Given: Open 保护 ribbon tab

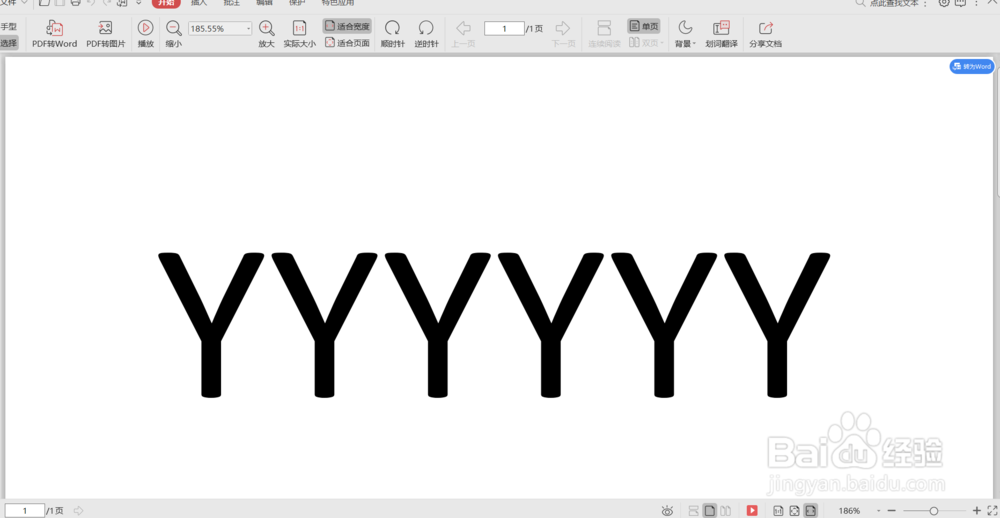Looking at the screenshot, I should [297, 3].
